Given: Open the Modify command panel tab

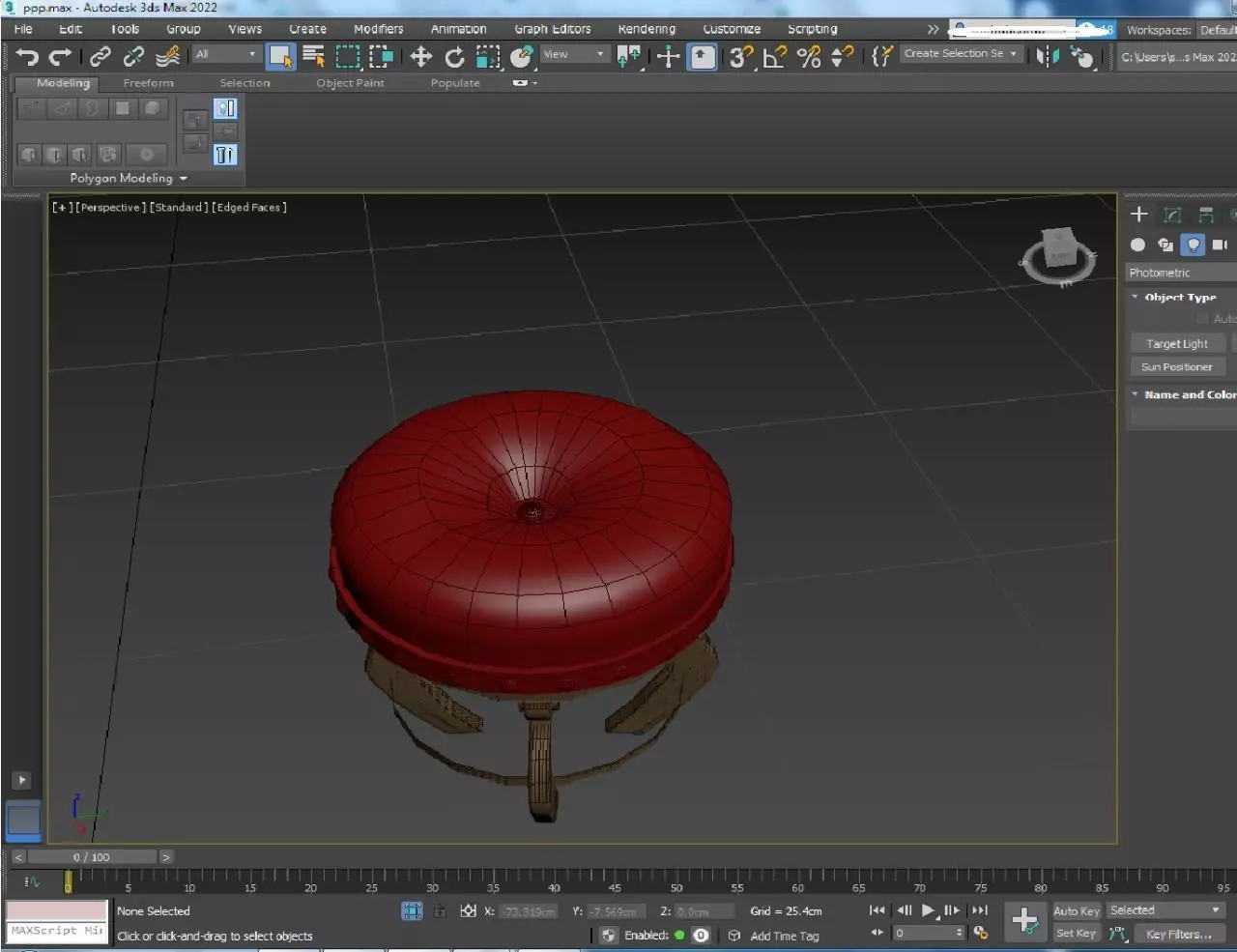Looking at the screenshot, I should tap(1172, 215).
